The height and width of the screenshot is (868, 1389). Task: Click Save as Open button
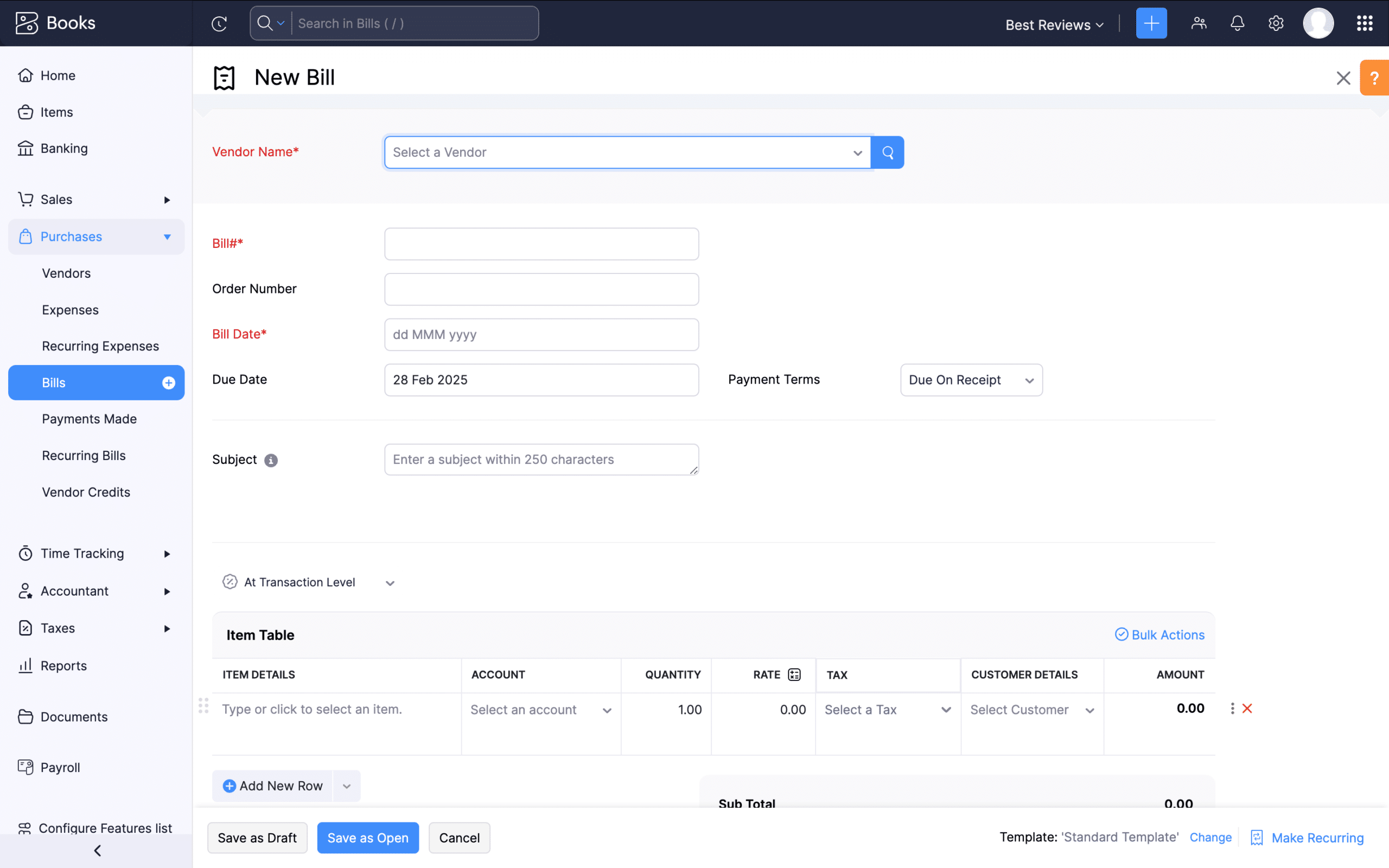coord(367,838)
